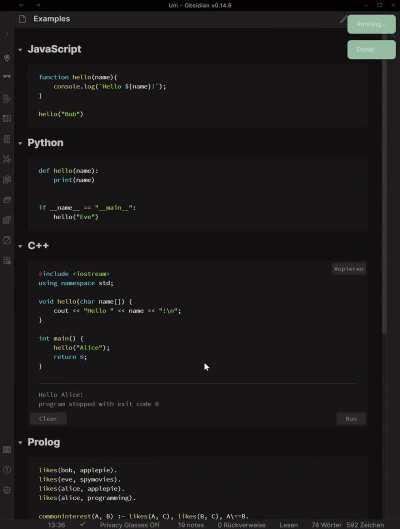Dismiss the green Running notice
The height and width of the screenshot is (529, 400).
[x=371, y=24]
